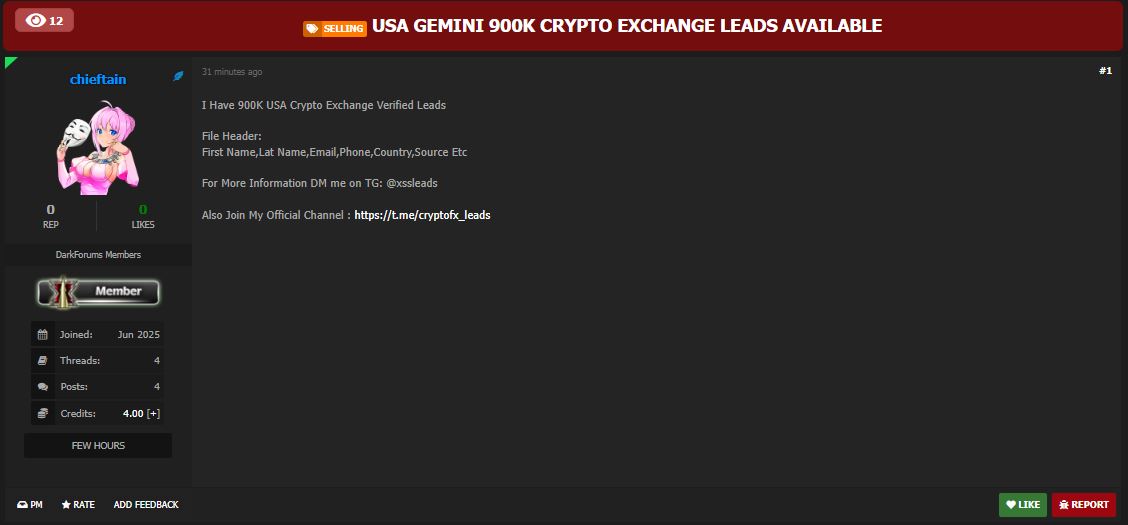This screenshot has height=525, width=1128.
Task: Click the blue feather icon beside username
Action: (178, 76)
